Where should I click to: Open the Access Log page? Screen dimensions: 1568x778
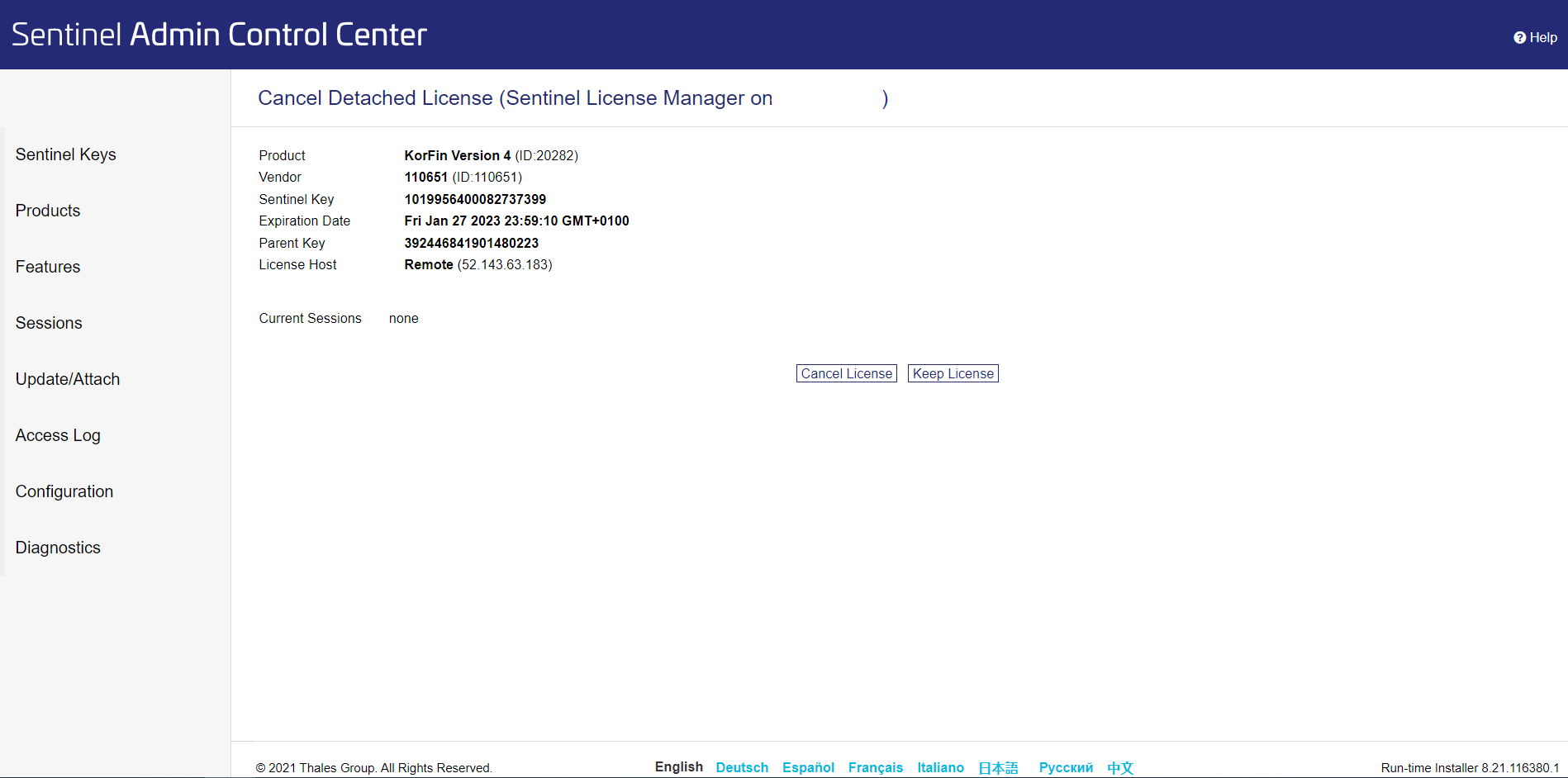(x=58, y=435)
